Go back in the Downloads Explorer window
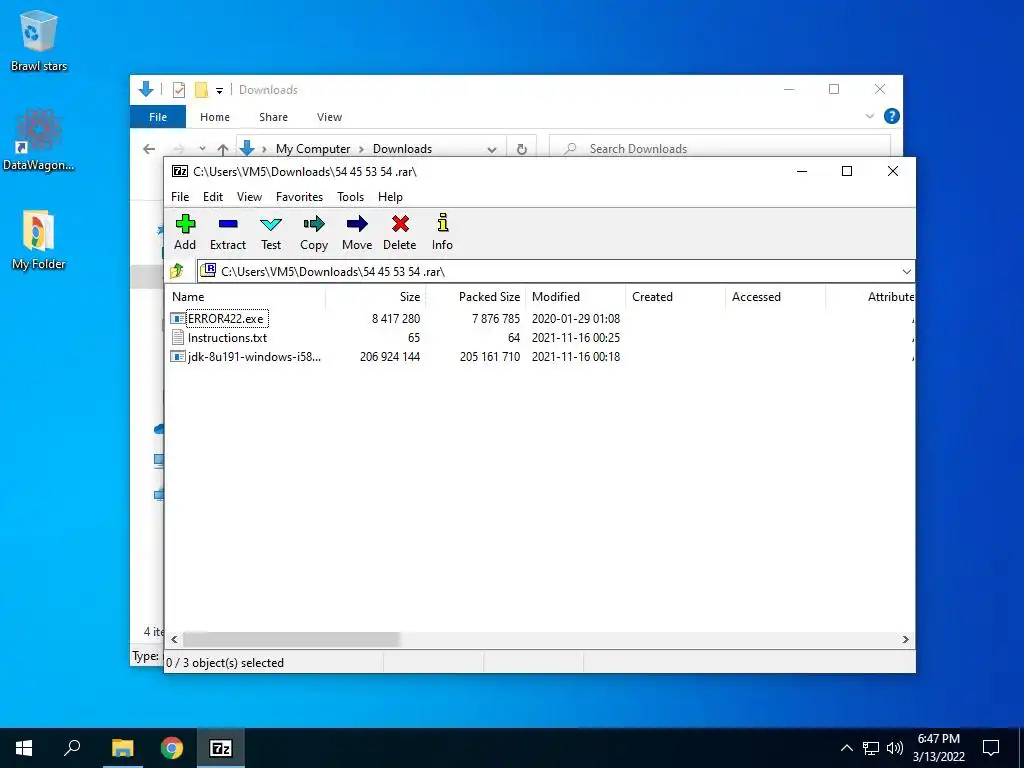Screen dimensions: 1024x768 pos(149,149)
